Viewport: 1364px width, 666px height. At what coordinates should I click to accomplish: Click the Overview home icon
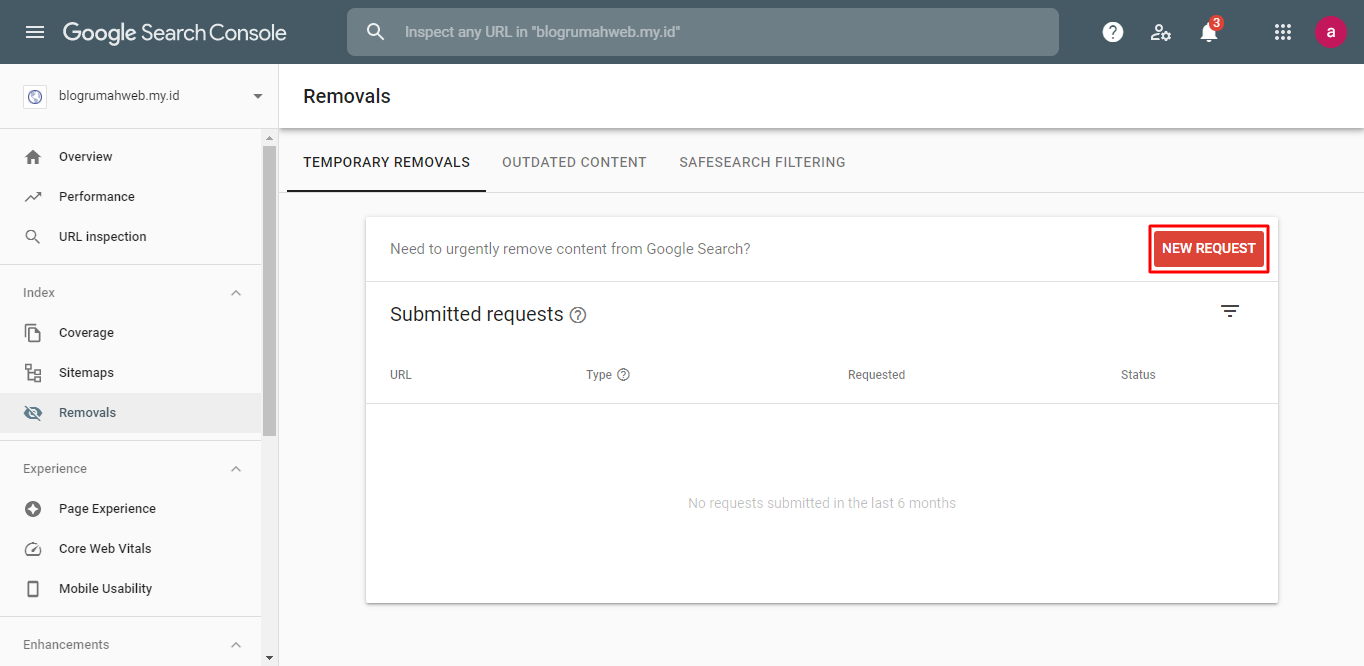33,157
